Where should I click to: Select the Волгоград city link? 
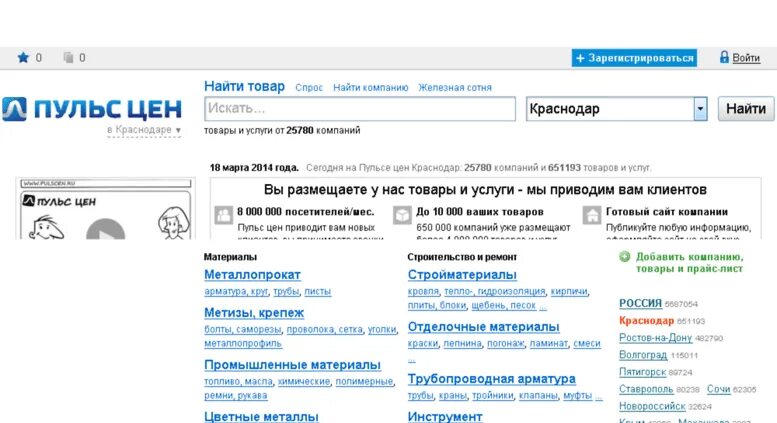point(643,355)
